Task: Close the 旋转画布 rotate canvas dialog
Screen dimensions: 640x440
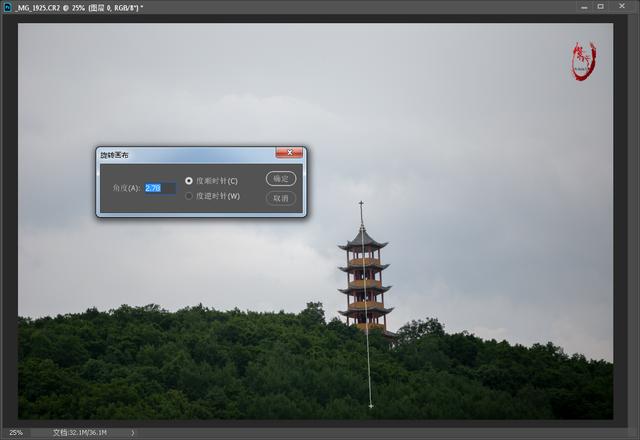Action: (x=289, y=154)
